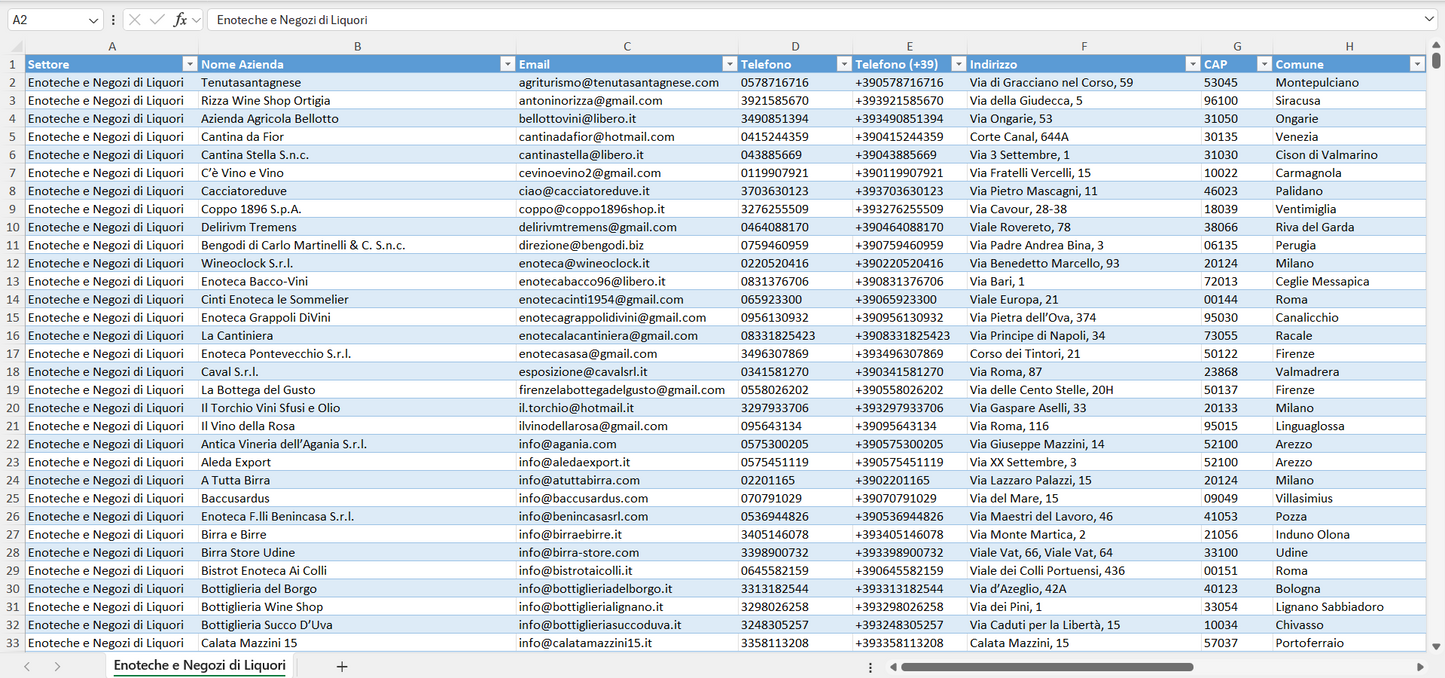Click the Enter checkmark icon in formula bar
Viewport: 1445px width, 678px height.
coord(157,20)
